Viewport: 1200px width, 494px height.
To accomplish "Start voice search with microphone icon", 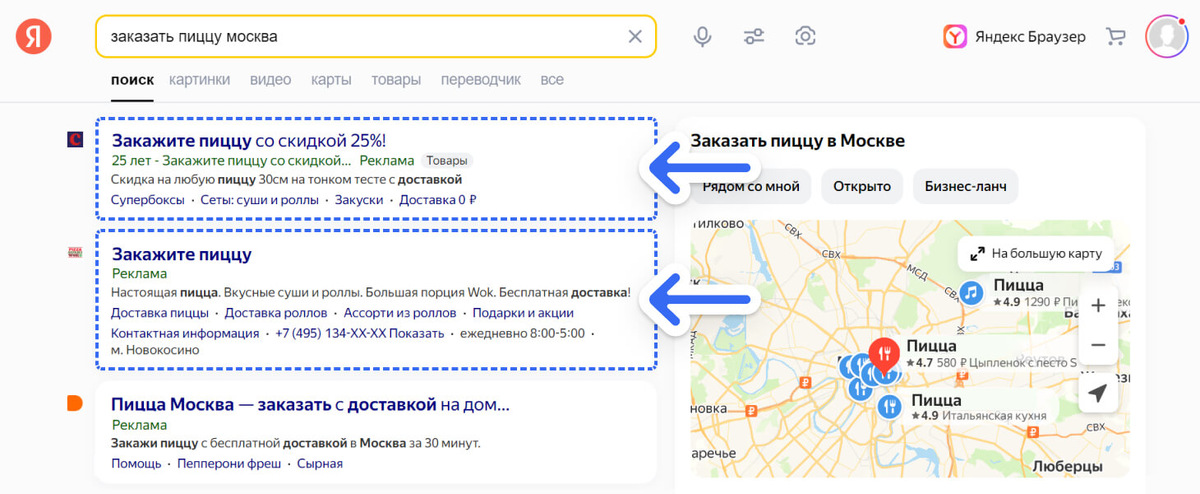I will coord(703,37).
